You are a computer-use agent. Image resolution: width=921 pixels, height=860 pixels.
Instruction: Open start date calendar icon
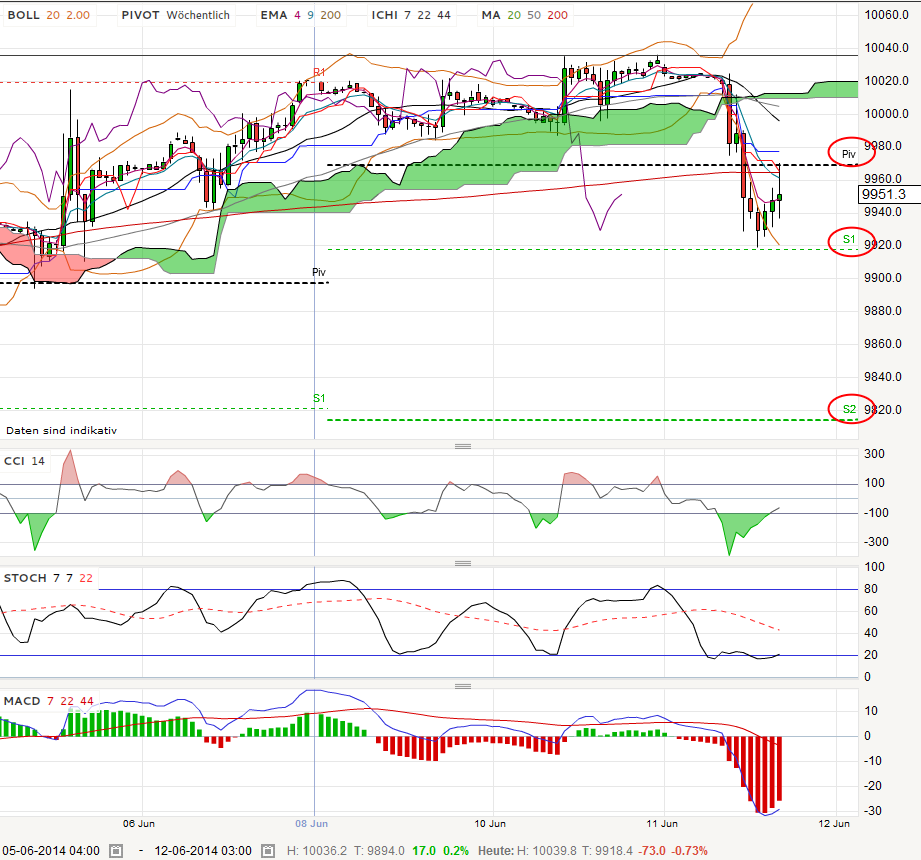[x=116, y=851]
